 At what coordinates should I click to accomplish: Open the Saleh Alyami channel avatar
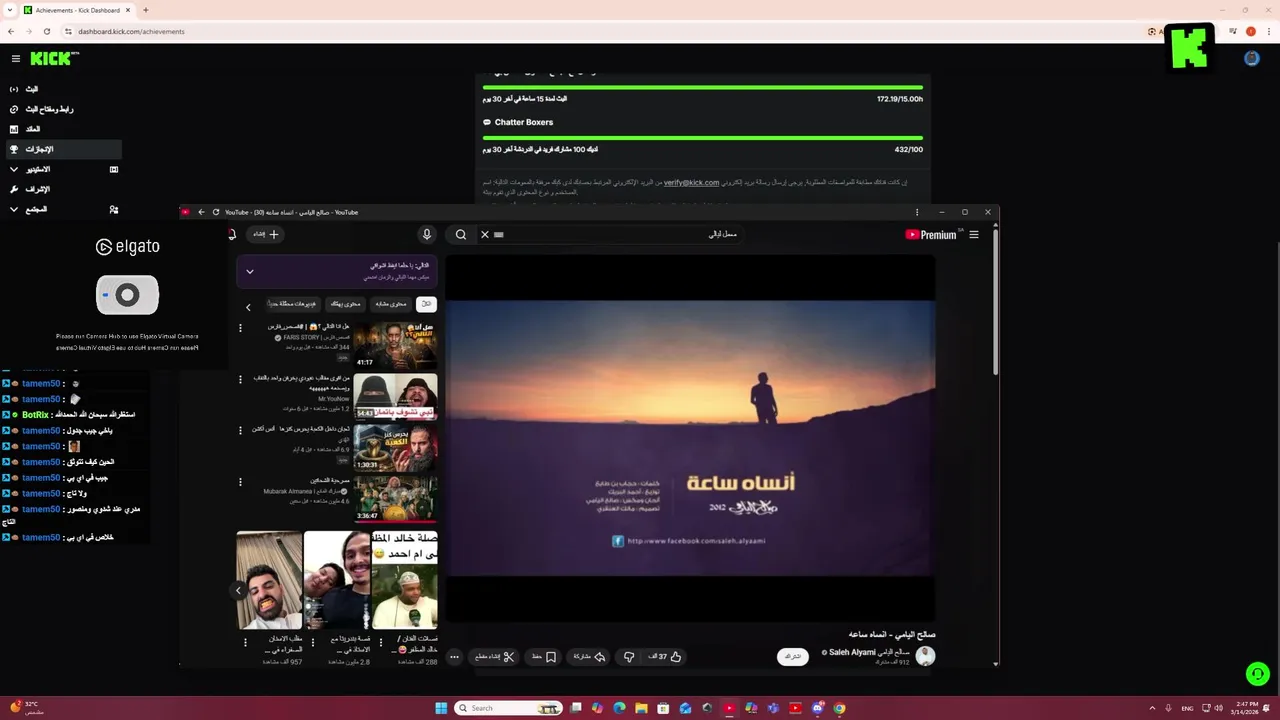[x=926, y=656]
